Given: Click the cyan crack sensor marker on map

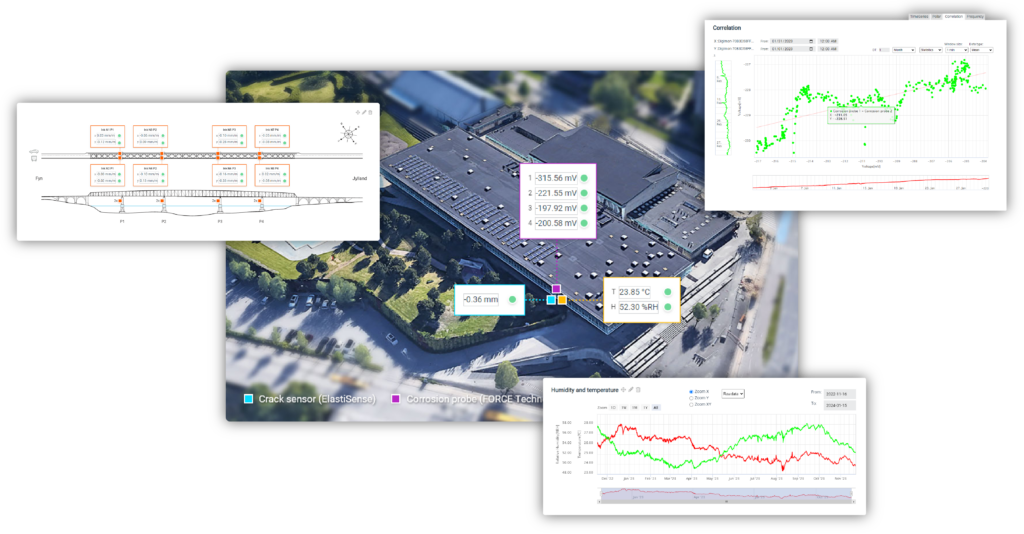Looking at the screenshot, I should coord(551,299).
